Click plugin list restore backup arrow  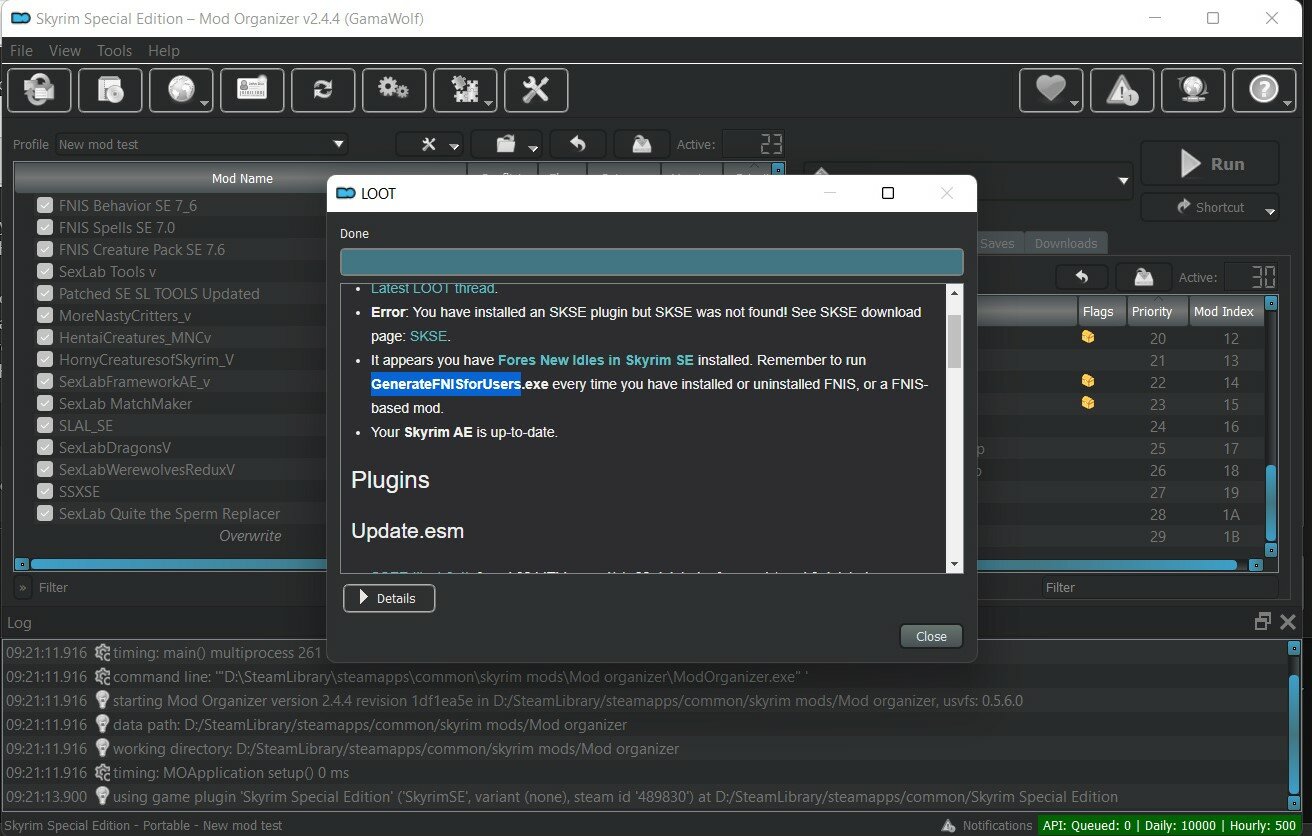[1081, 277]
